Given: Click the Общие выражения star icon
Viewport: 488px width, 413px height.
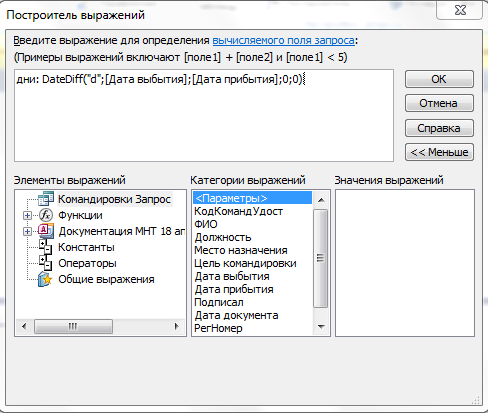Looking at the screenshot, I should 45,279.
